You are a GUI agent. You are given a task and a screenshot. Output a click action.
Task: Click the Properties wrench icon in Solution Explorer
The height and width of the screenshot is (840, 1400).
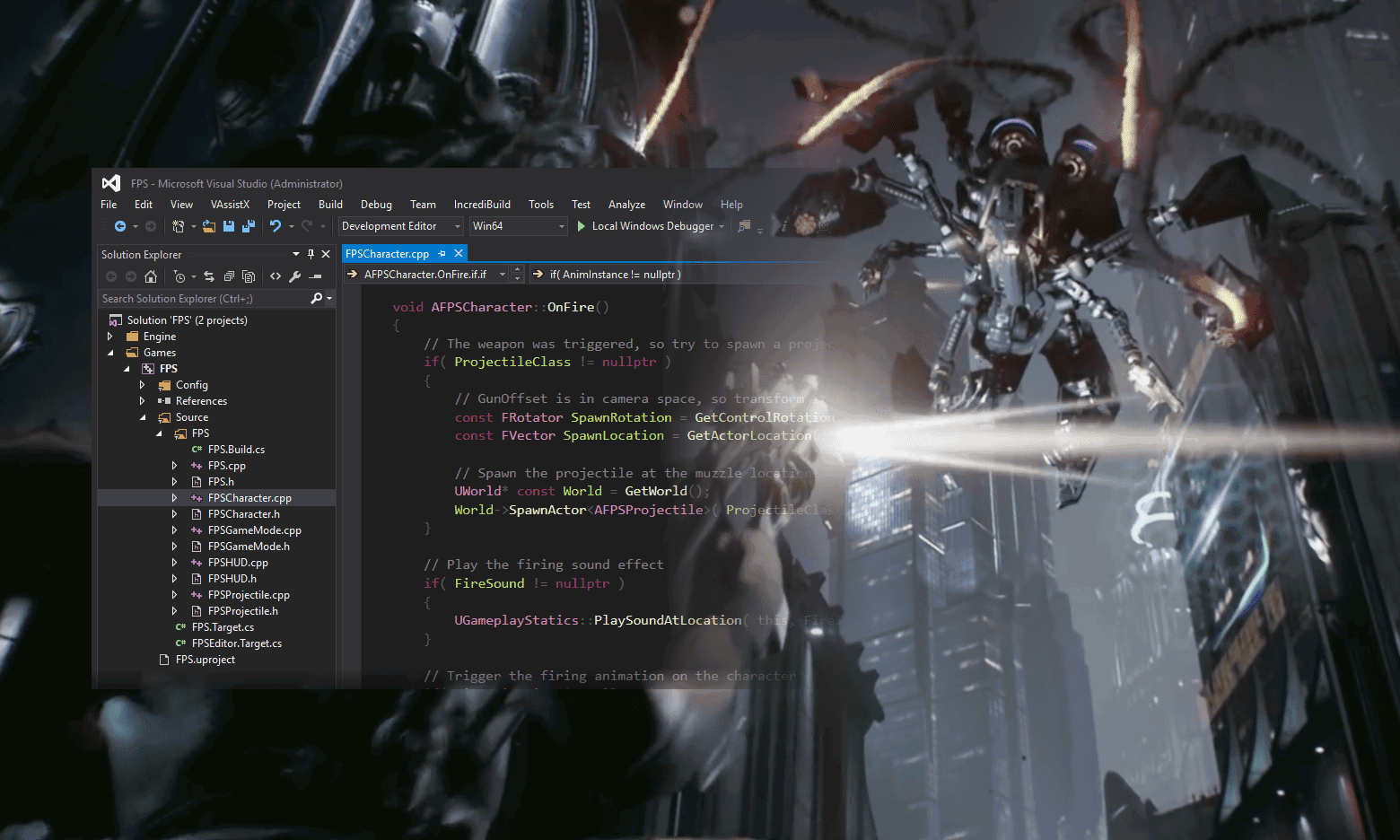click(x=294, y=276)
